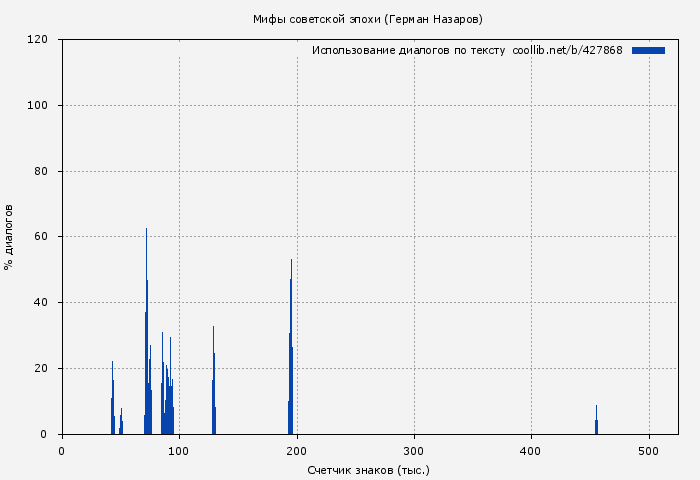Click the y-axis tick label 100
This screenshot has height=480, width=700.
(38, 106)
